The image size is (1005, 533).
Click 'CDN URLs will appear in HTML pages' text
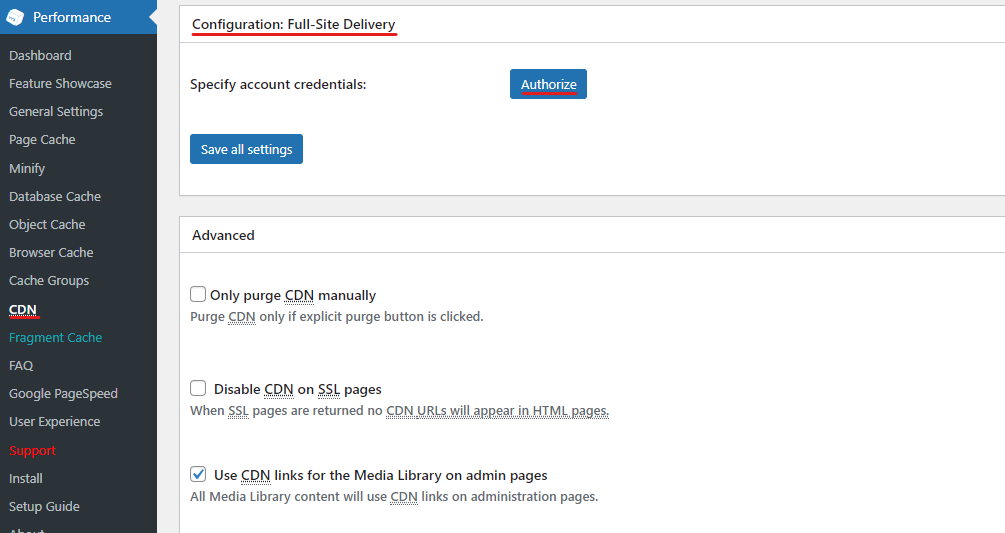click(497, 411)
